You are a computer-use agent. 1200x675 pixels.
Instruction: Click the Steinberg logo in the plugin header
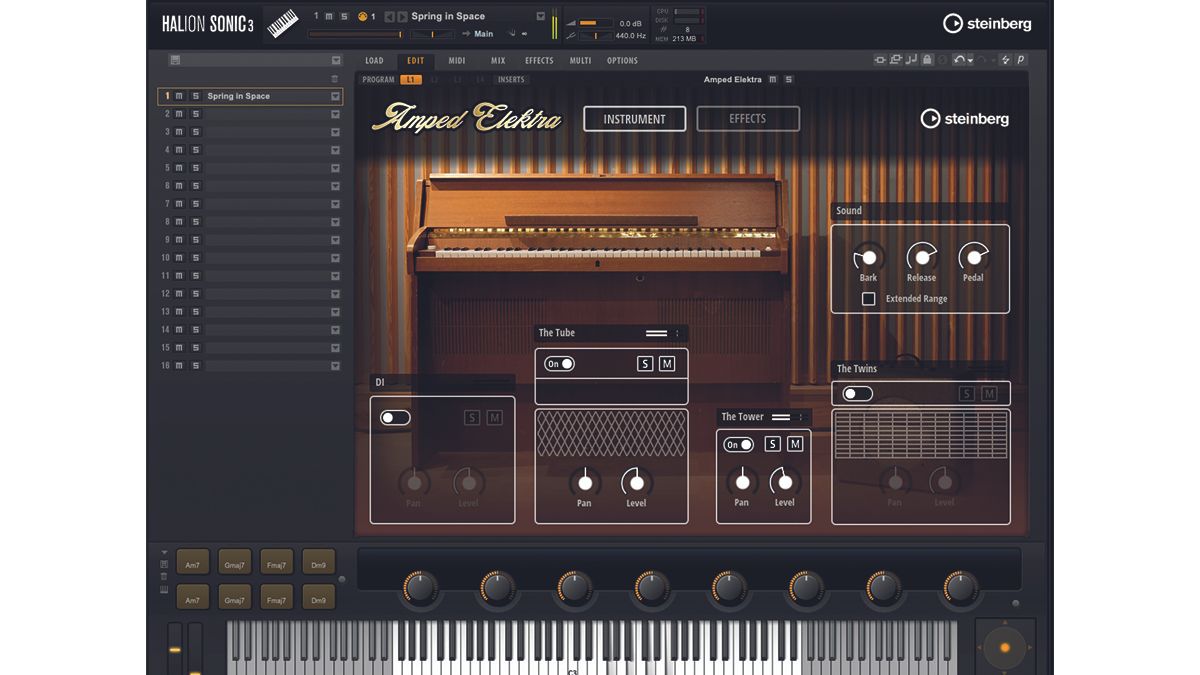pyautogui.click(x=987, y=23)
